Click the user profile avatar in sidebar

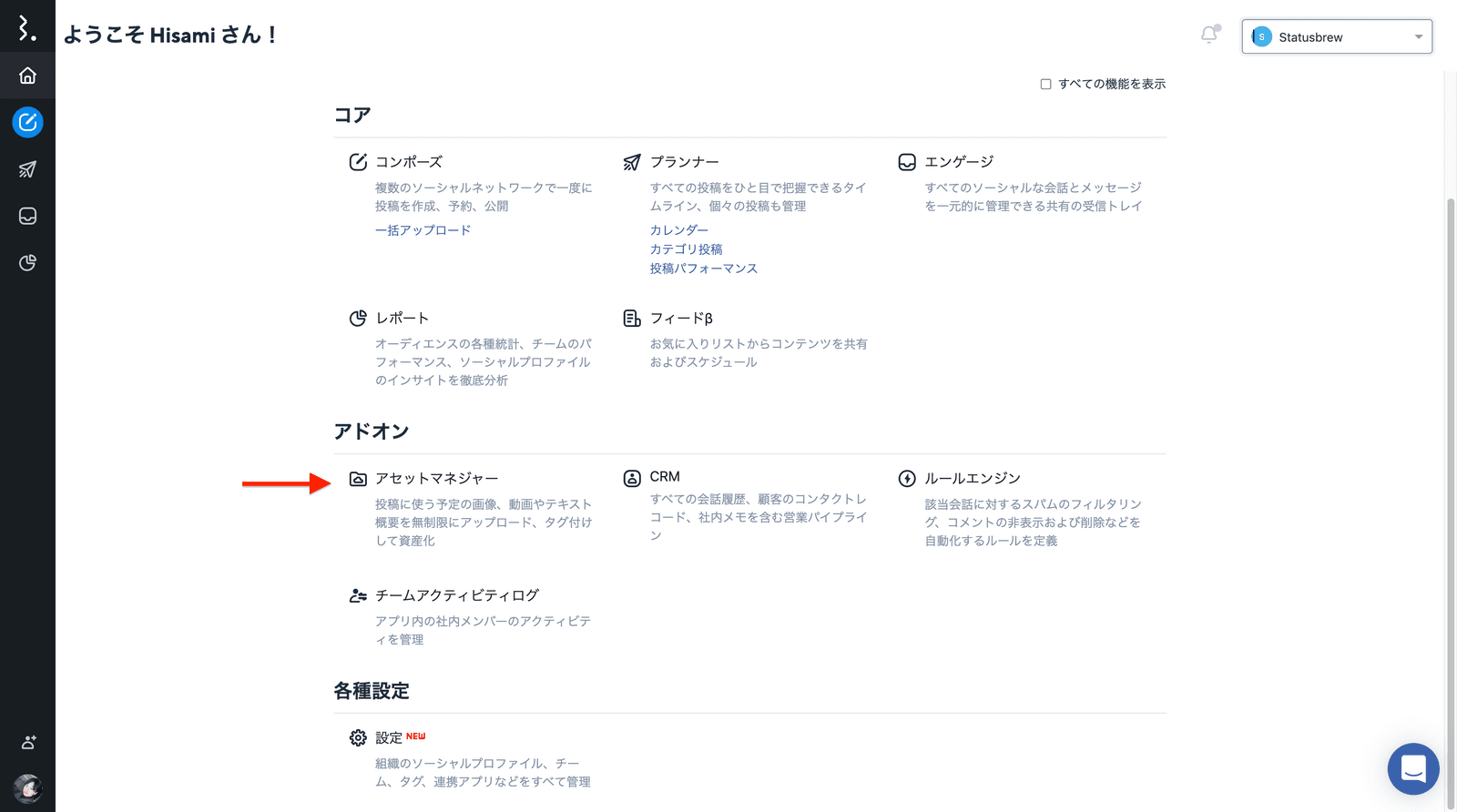(x=27, y=787)
